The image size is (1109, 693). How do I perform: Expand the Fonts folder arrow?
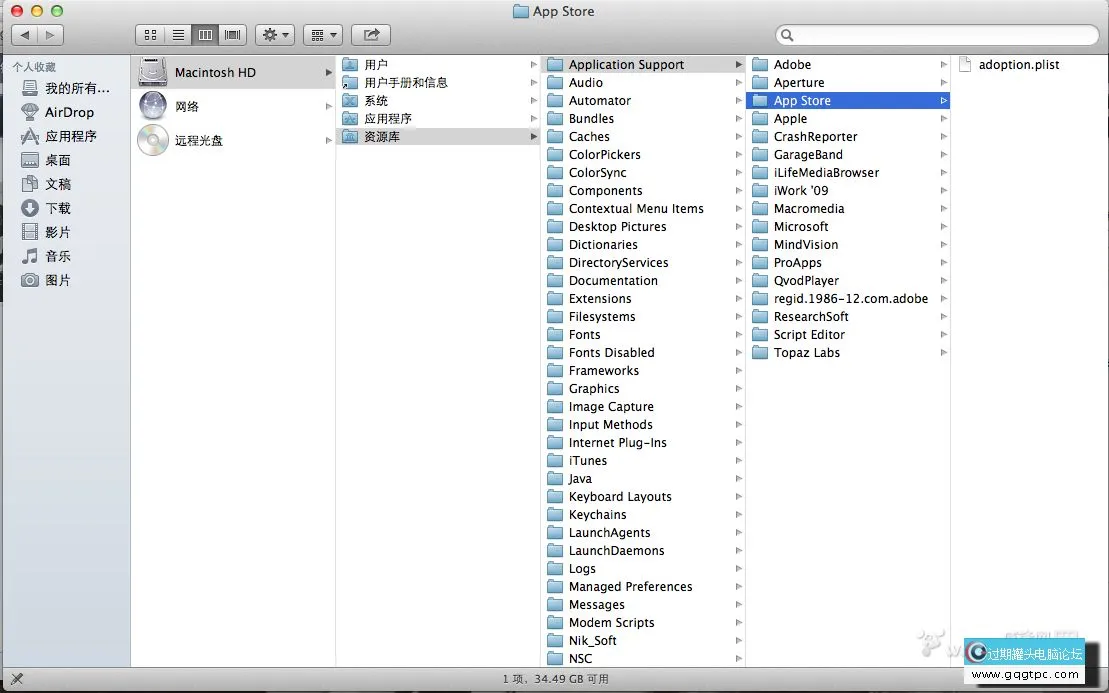[738, 335]
